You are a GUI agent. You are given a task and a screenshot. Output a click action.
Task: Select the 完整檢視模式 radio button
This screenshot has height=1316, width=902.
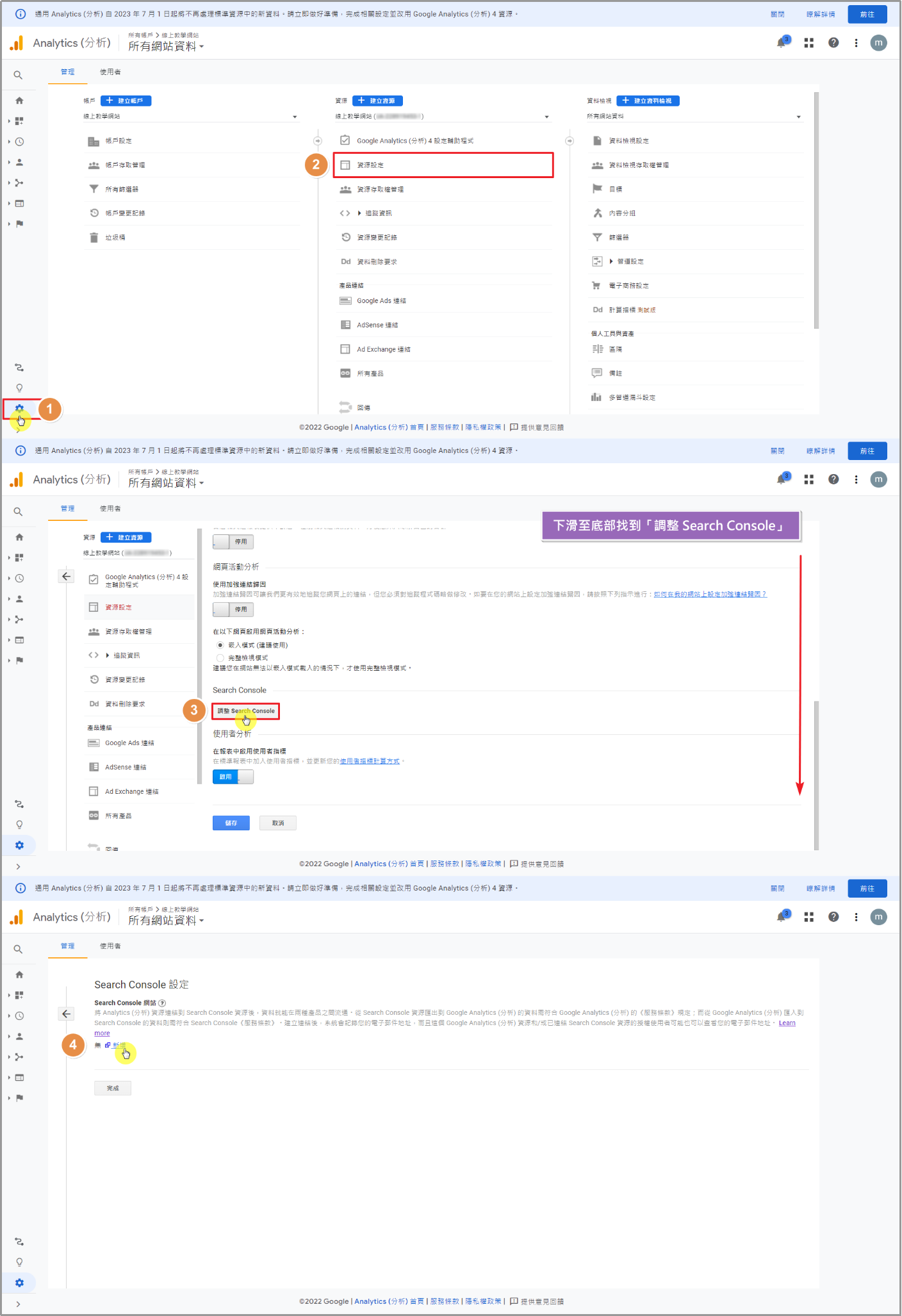220,658
